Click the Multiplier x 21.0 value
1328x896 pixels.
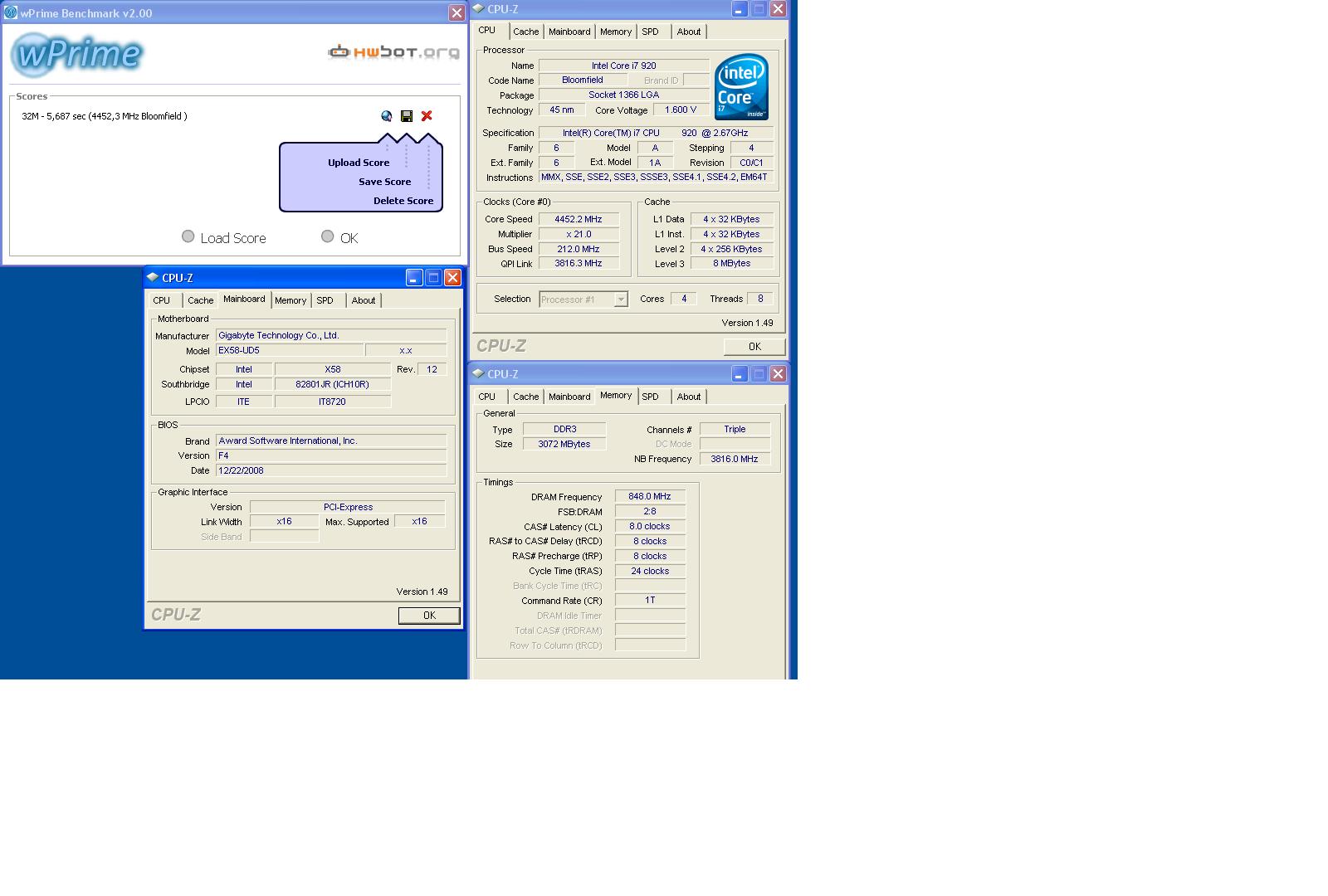(579, 235)
